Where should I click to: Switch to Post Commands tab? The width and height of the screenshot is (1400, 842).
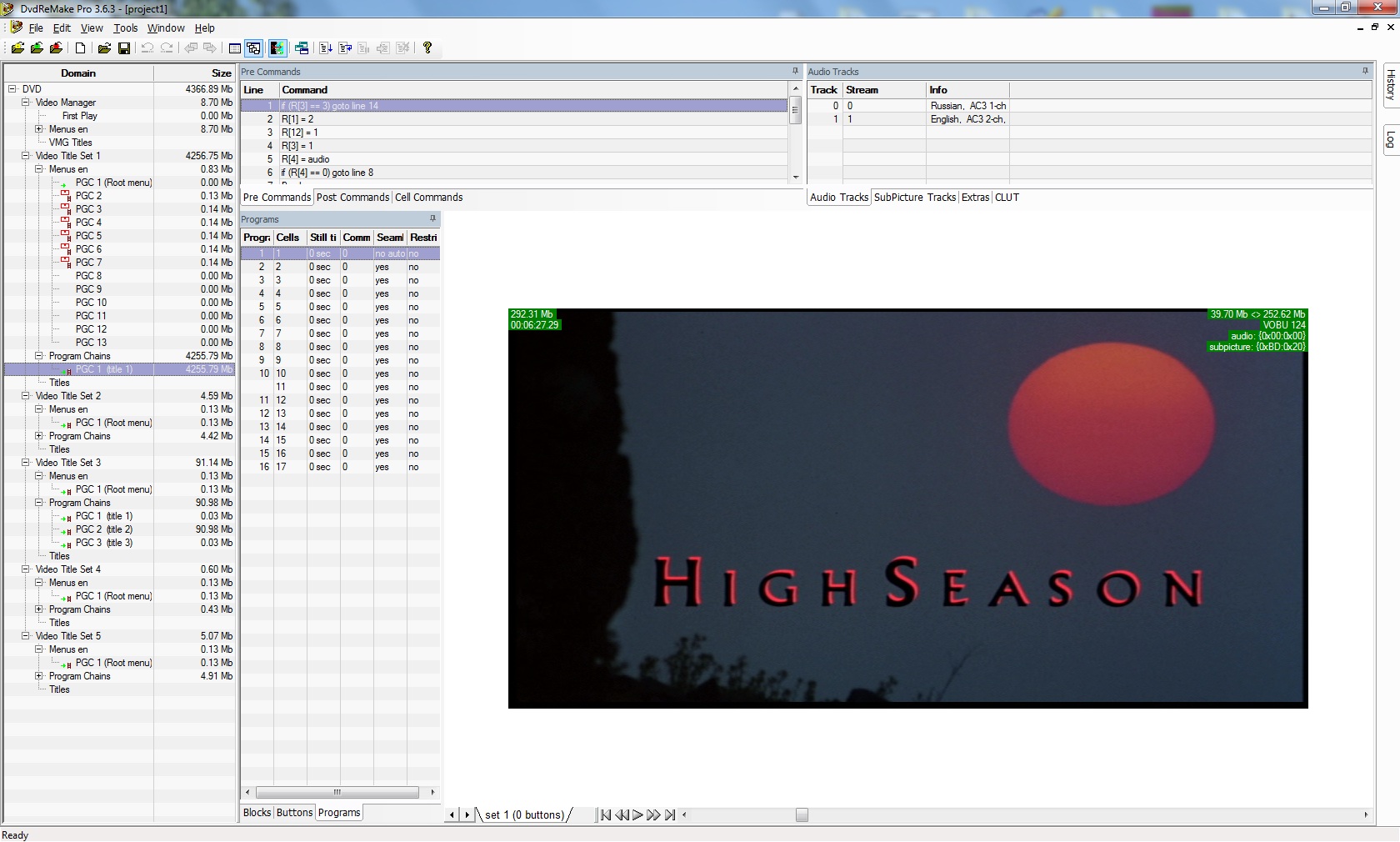point(352,198)
